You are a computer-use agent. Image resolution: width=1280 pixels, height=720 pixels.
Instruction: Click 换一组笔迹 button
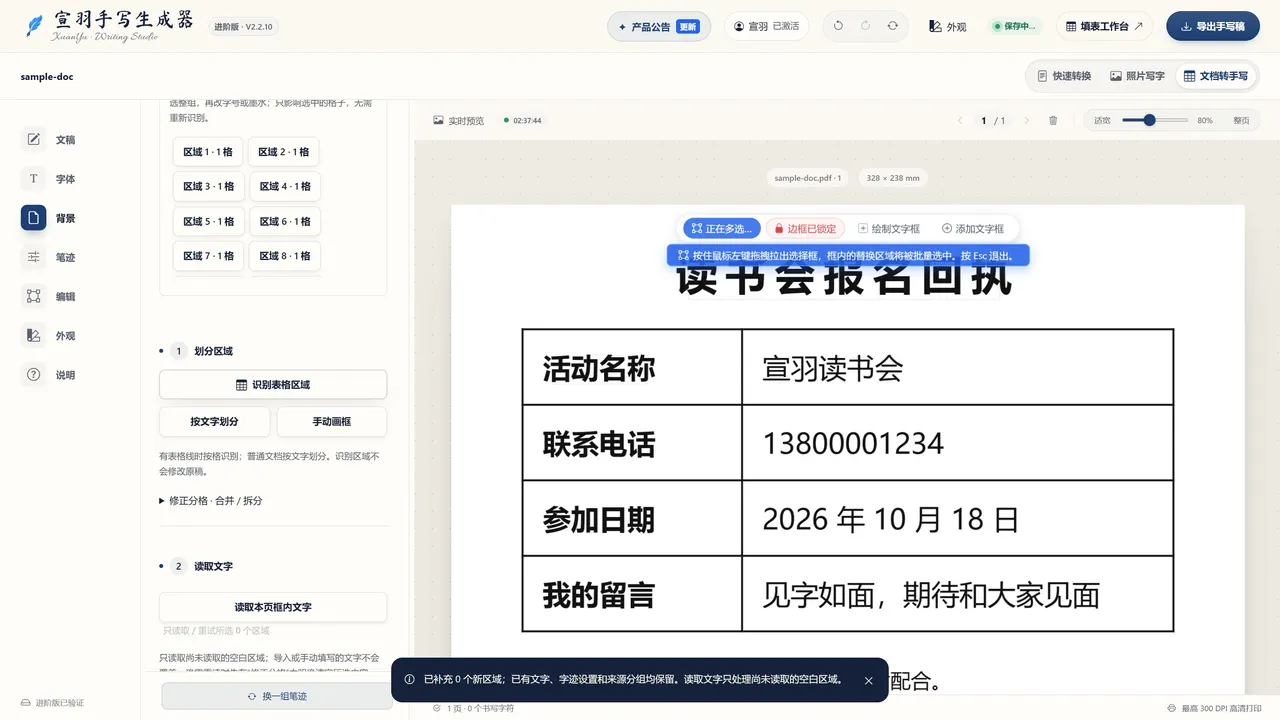coord(277,696)
